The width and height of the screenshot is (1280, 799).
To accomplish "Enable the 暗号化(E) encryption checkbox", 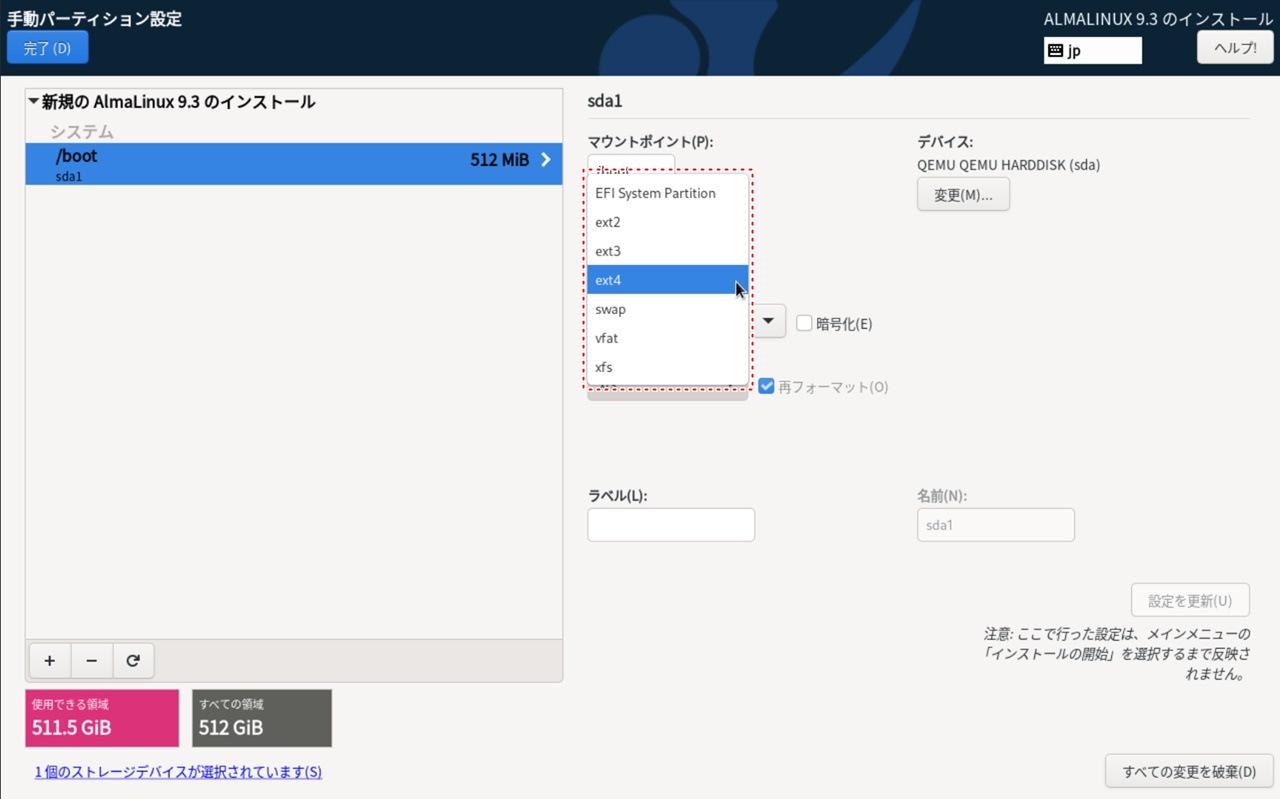I will [x=804, y=324].
